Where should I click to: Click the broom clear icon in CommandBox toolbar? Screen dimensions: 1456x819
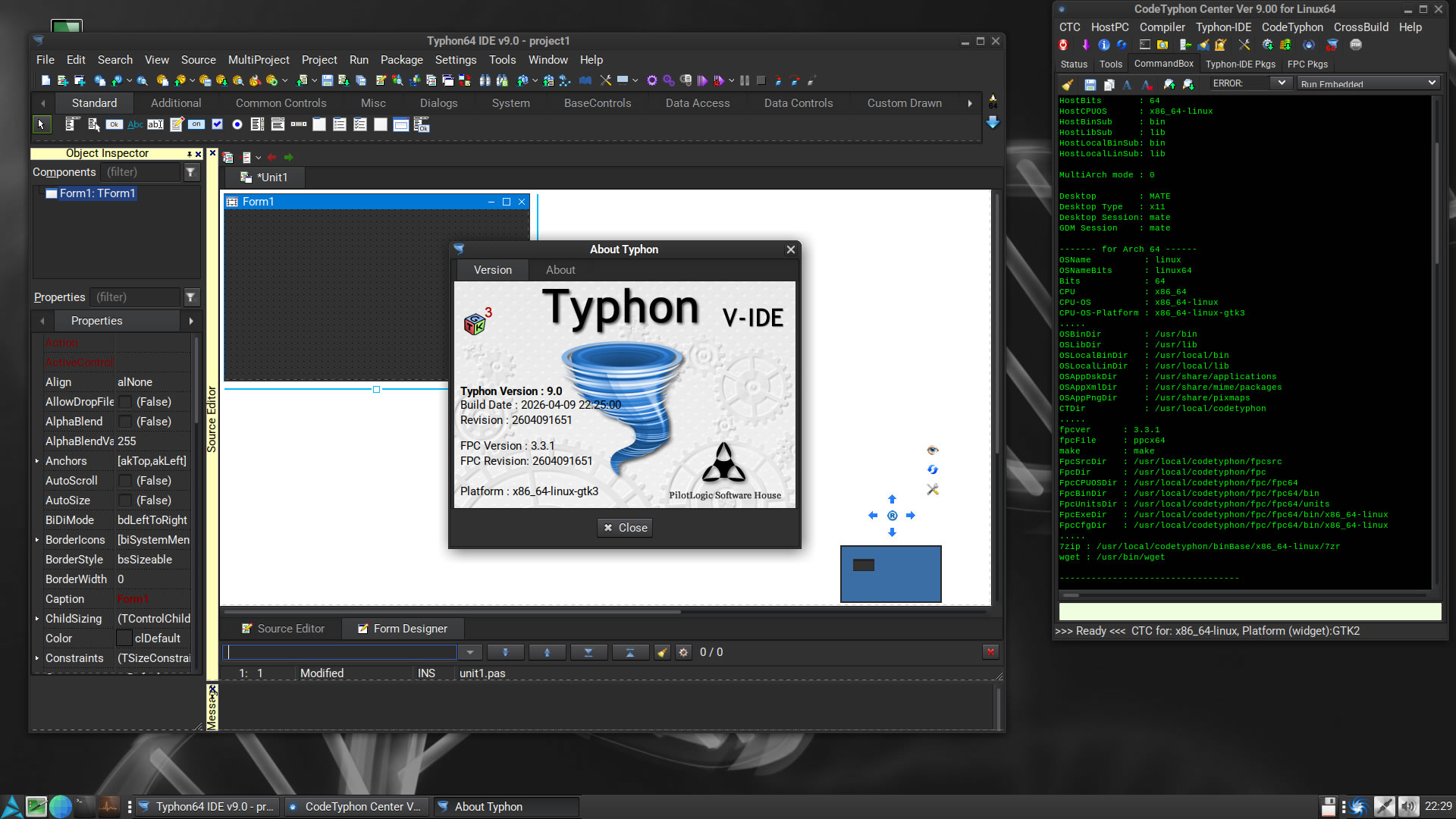point(1068,84)
